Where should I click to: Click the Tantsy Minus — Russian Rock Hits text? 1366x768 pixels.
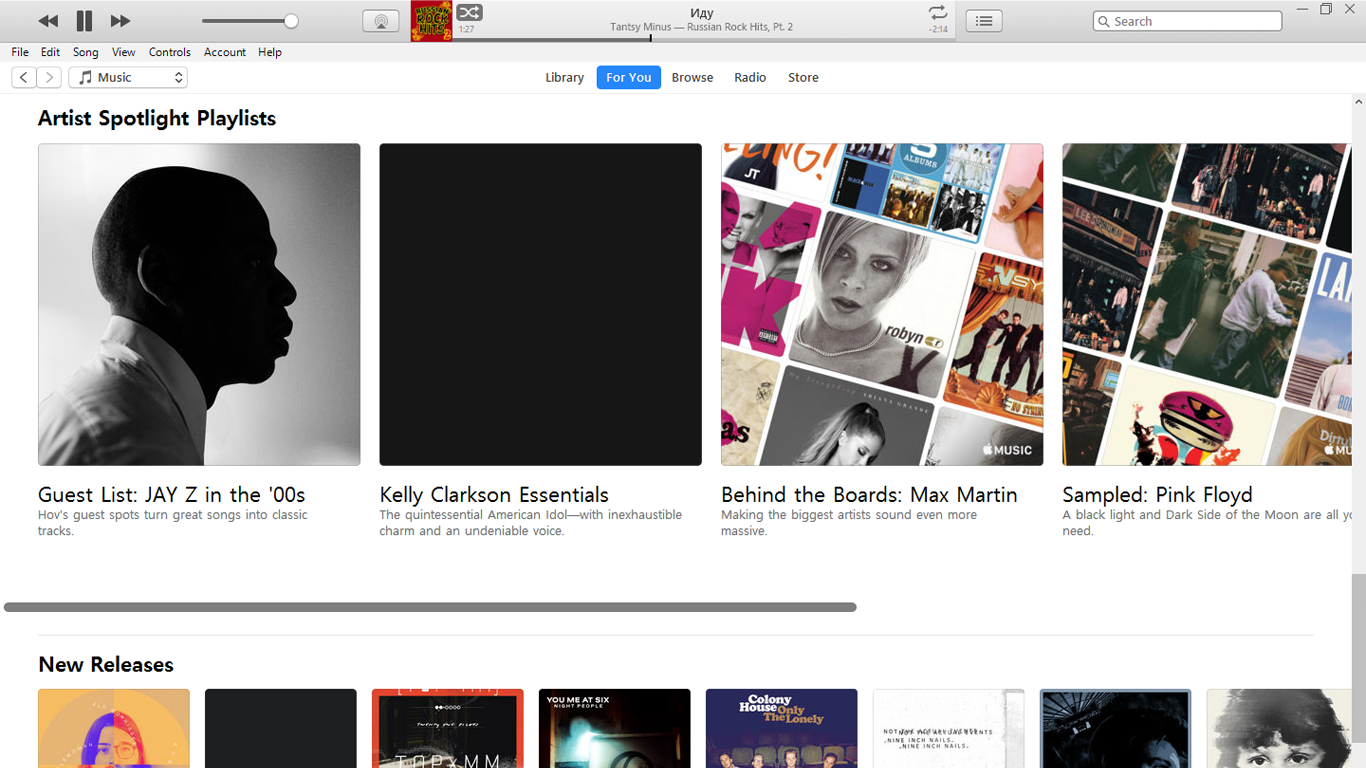pos(702,27)
